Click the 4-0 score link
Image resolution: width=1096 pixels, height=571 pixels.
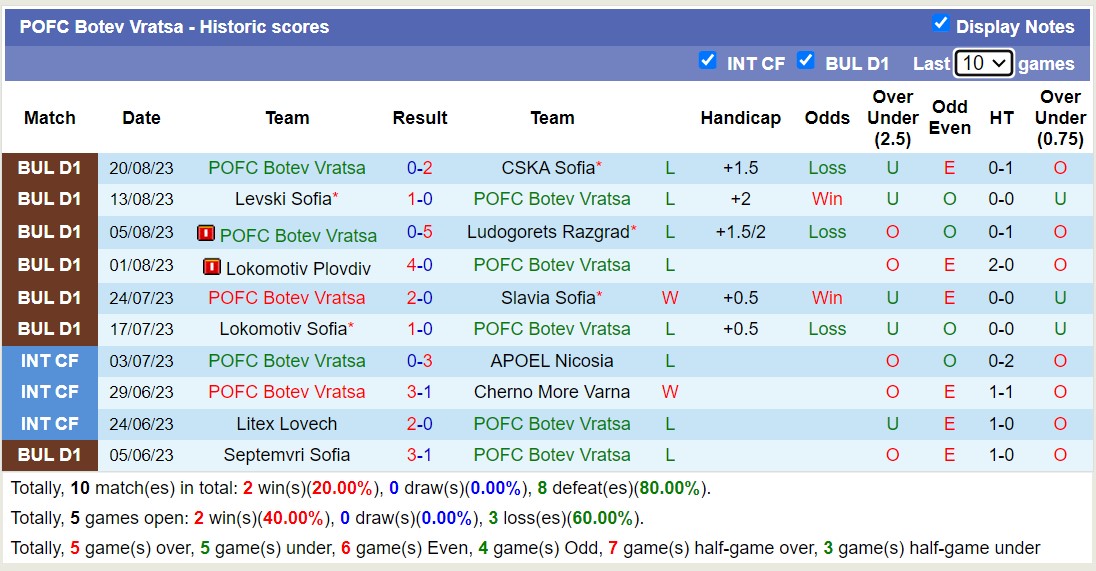pos(419,265)
